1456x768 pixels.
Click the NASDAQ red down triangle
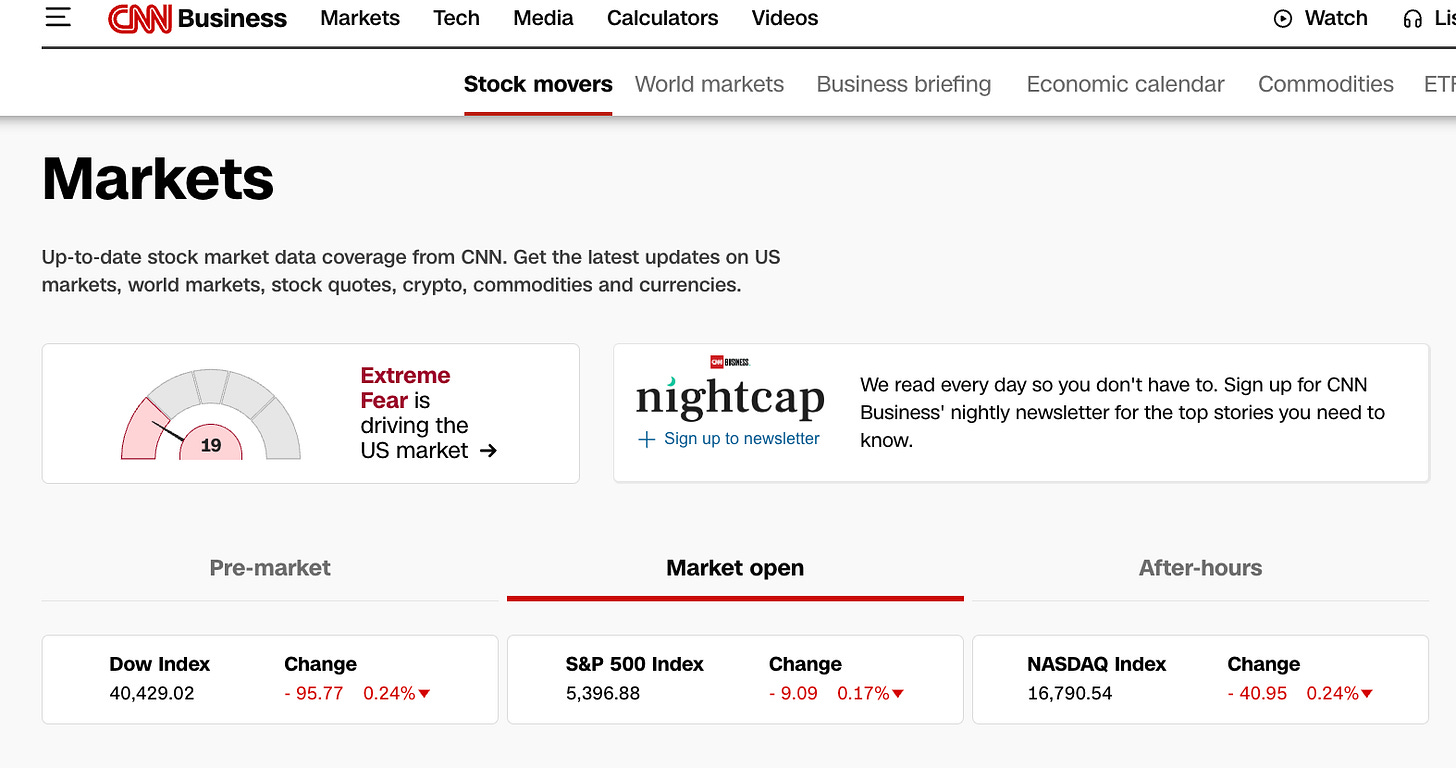[1367, 694]
